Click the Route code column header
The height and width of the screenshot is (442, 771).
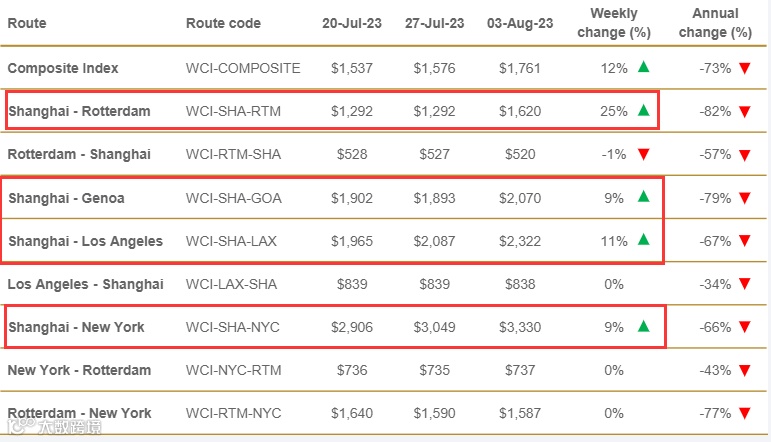tap(223, 23)
